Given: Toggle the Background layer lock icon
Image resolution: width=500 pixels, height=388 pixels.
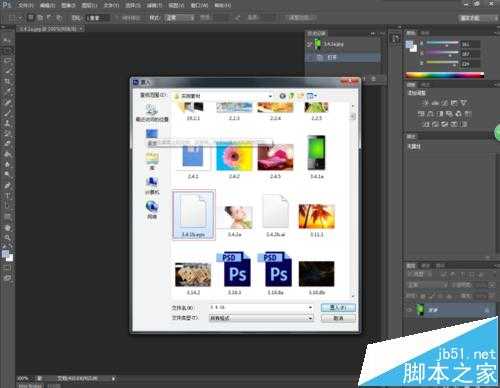Looking at the screenshot, I should point(486,310).
